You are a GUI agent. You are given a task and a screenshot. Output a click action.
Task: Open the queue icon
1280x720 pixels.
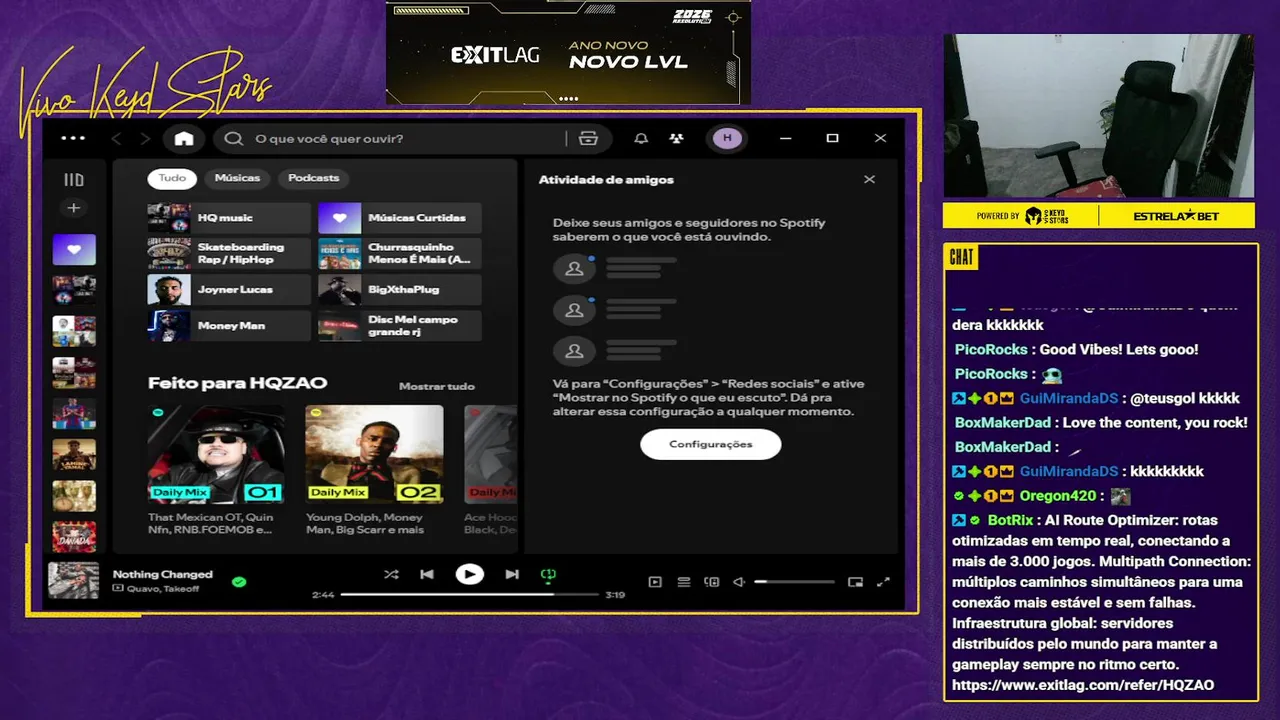click(684, 582)
